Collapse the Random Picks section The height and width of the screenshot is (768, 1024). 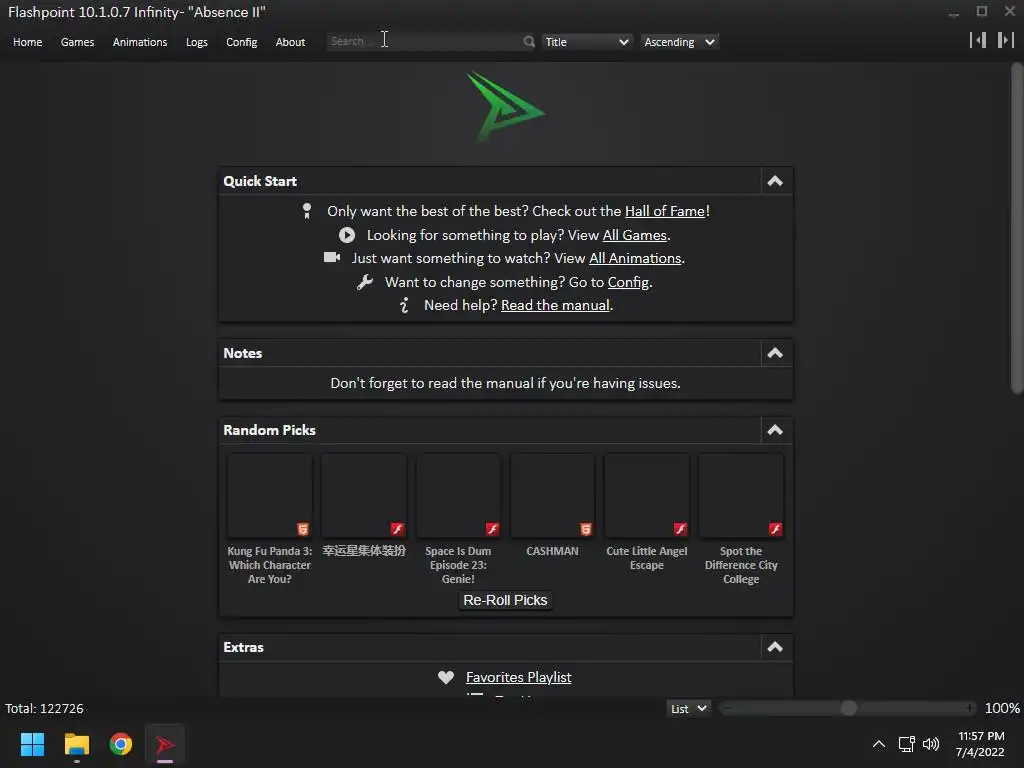pos(775,430)
